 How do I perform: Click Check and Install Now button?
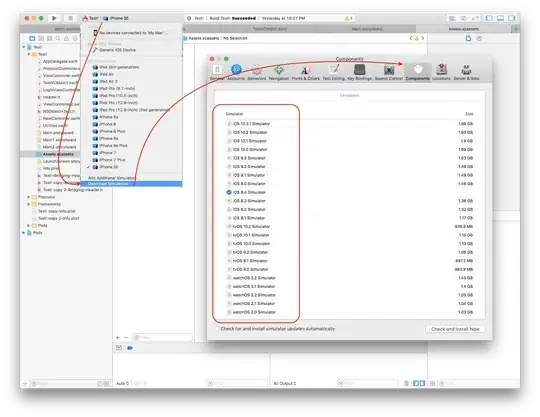(455, 329)
